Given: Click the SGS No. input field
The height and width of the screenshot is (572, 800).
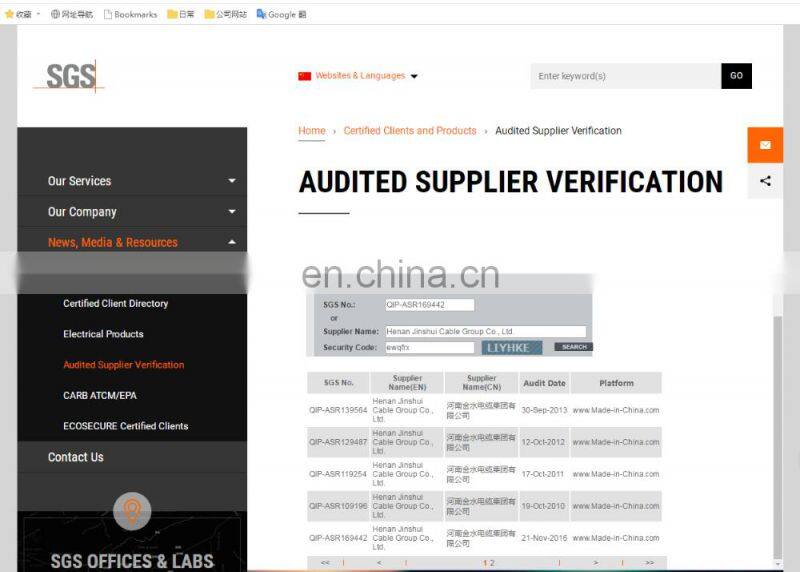Looking at the screenshot, I should tap(429, 305).
